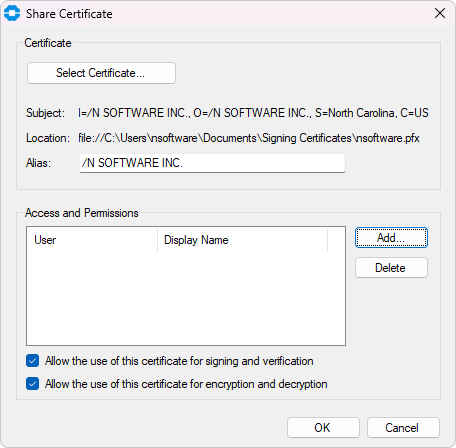Click the blue app icon in title bar
The image size is (456, 448).
tap(12, 13)
